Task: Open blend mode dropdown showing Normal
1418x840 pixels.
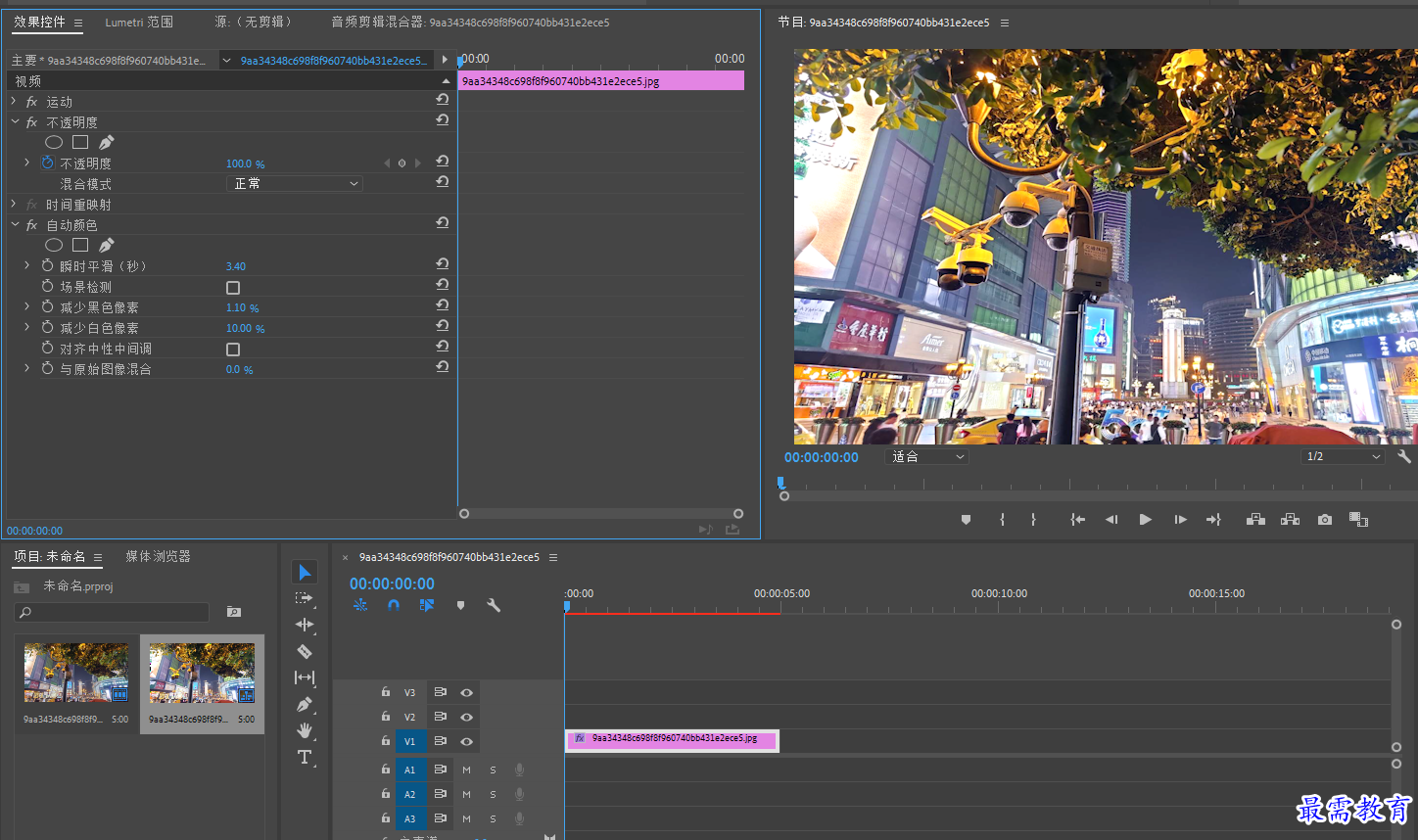Action: [x=295, y=183]
